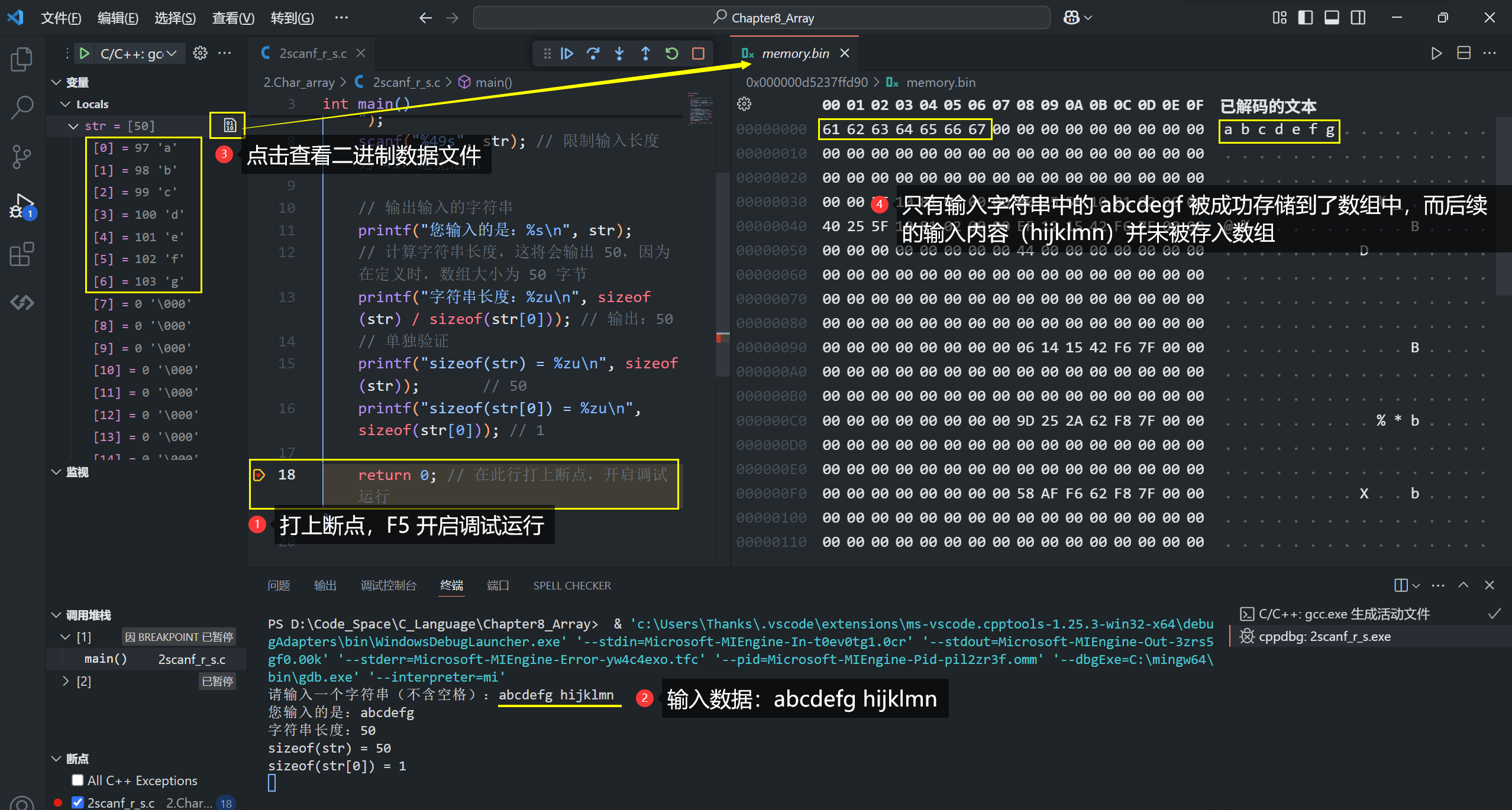Click the Step Over debug icon
This screenshot has width=1512, height=810.
click(593, 54)
